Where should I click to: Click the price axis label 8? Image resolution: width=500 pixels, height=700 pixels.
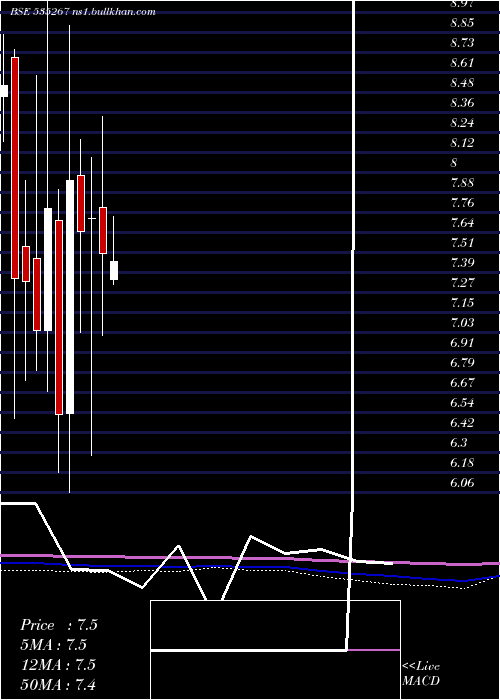[454, 163]
